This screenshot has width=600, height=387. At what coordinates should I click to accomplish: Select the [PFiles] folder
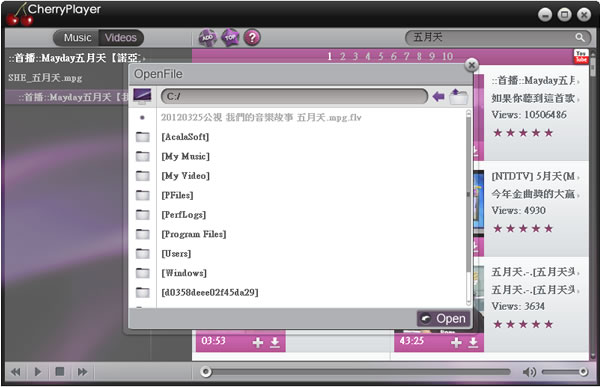click(x=177, y=195)
